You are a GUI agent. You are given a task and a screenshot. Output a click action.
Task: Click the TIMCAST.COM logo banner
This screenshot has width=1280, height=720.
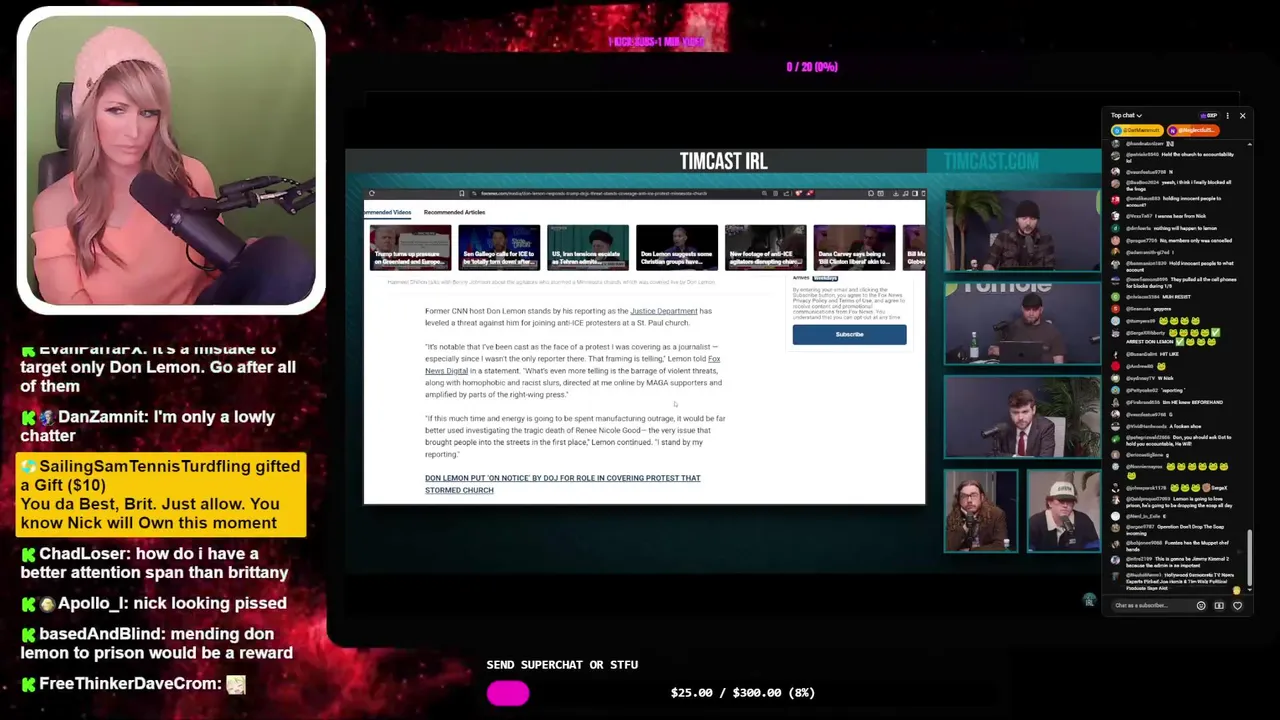pyautogui.click(x=991, y=161)
